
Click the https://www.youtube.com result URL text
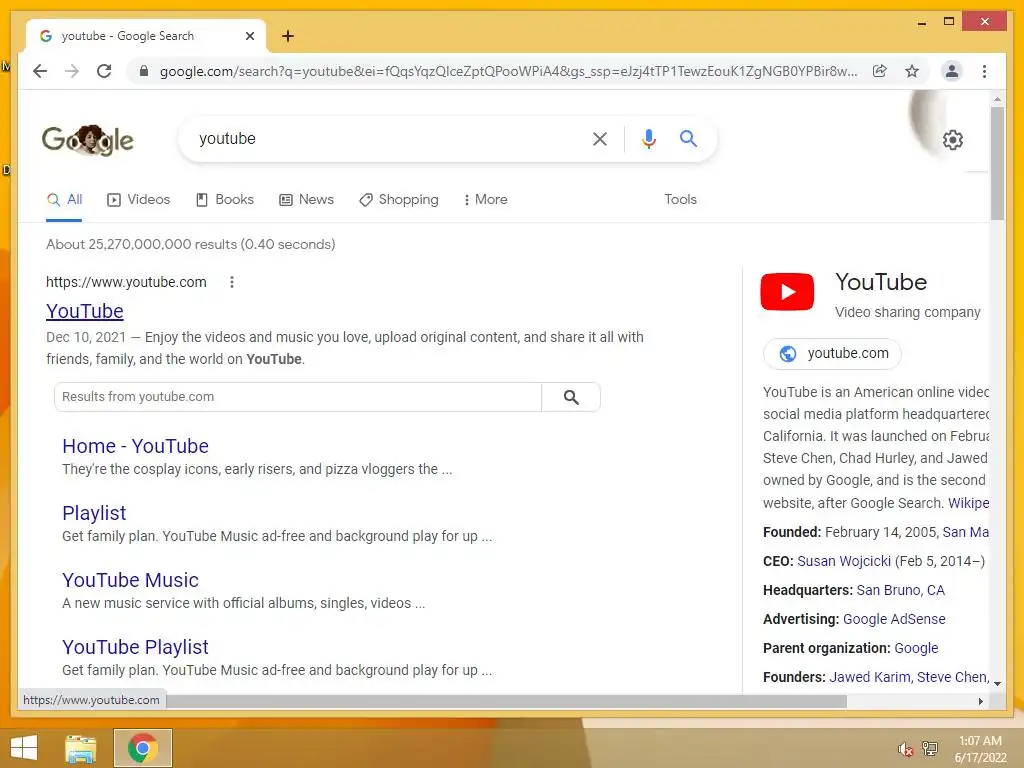pyautogui.click(x=126, y=282)
